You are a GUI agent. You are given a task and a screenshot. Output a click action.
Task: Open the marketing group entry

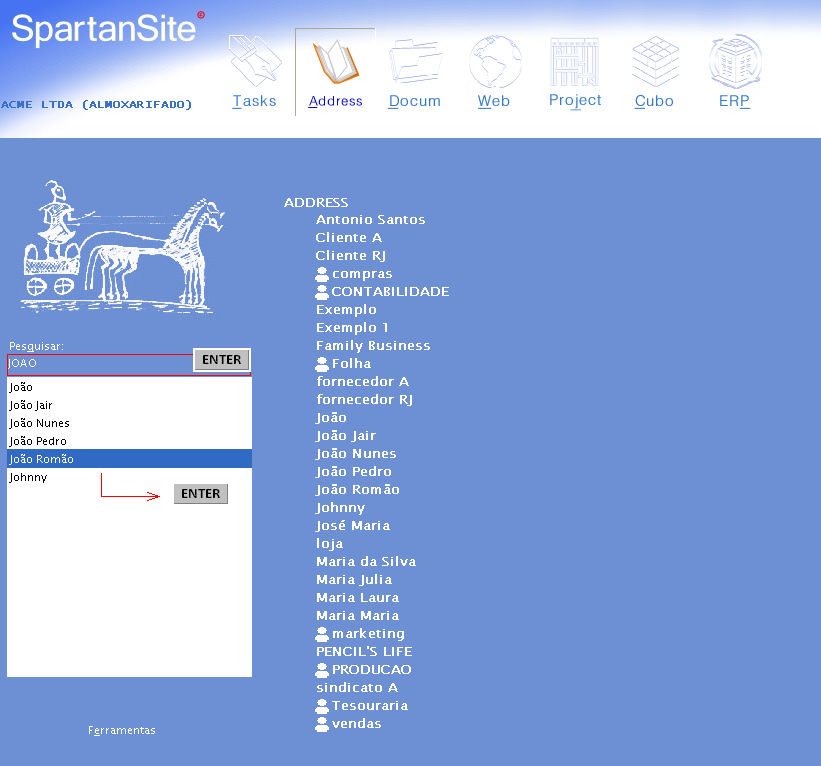pyautogui.click(x=368, y=634)
